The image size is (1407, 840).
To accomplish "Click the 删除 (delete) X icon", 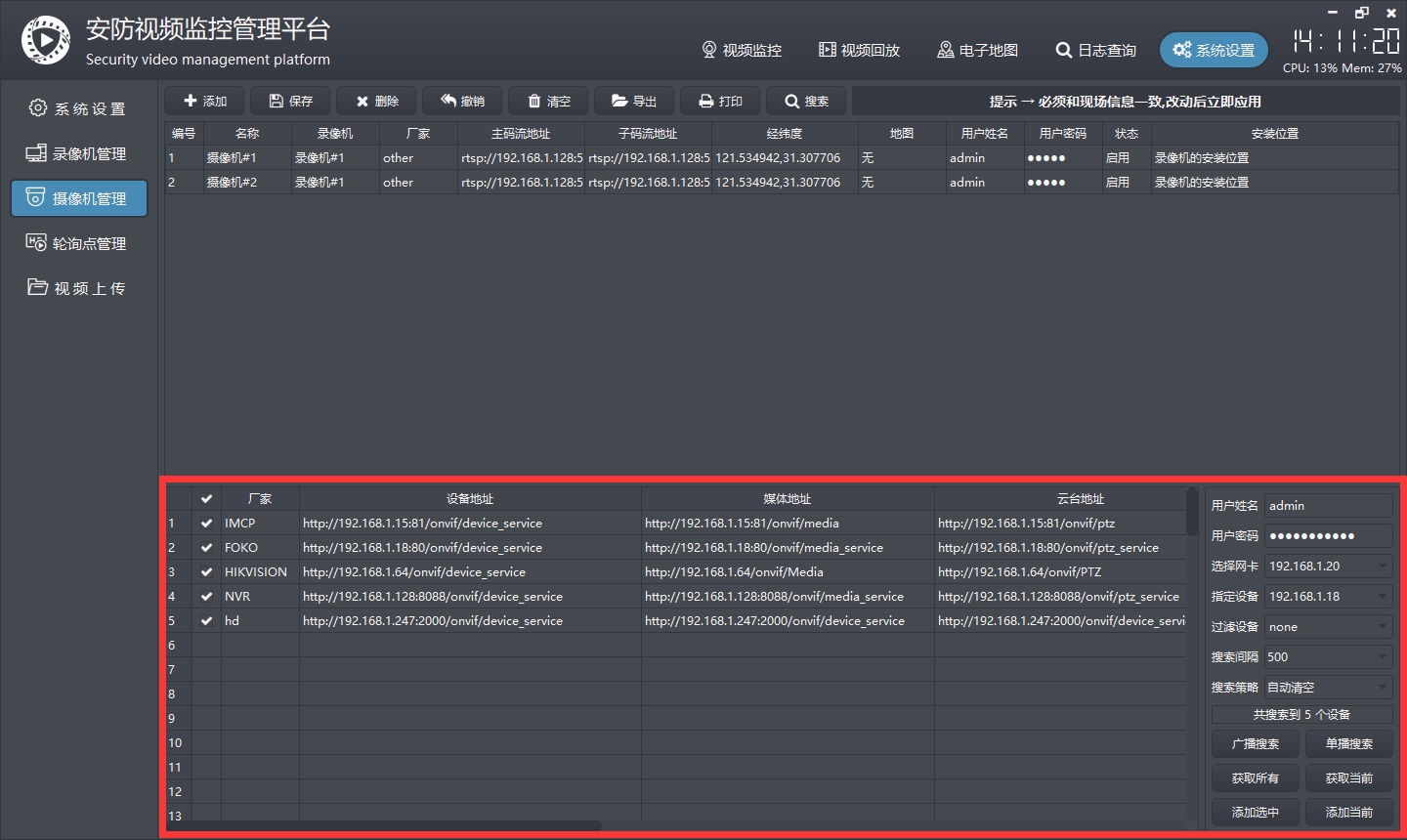I will 362,101.
